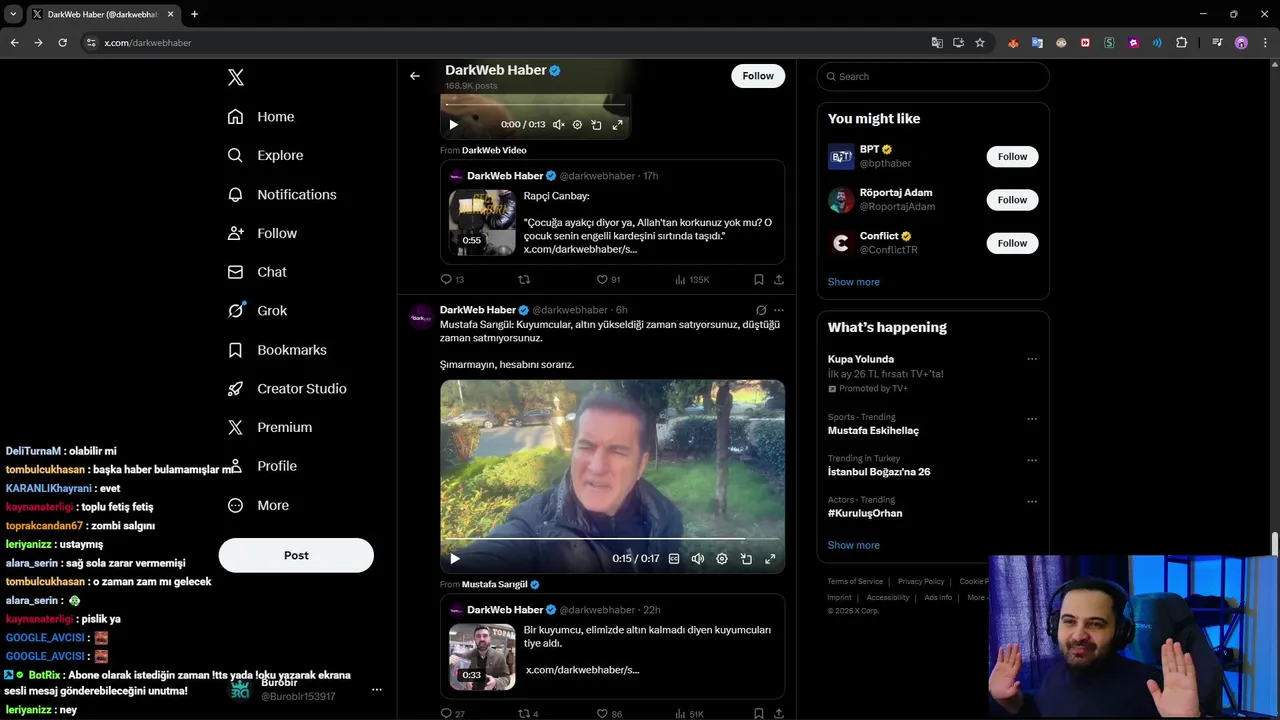Viewport: 1280px width, 720px height.
Task: Open Notifications in the sidebar
Action: tap(282, 195)
